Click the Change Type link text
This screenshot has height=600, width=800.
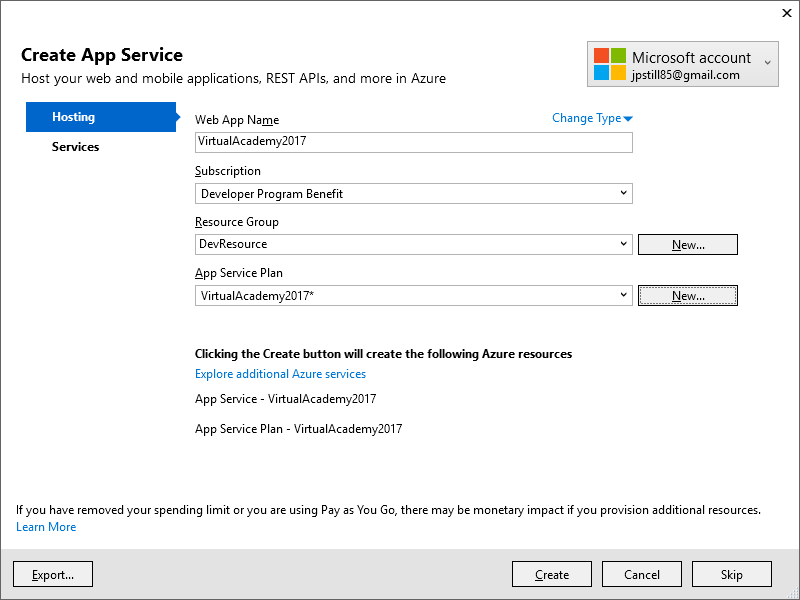click(586, 118)
